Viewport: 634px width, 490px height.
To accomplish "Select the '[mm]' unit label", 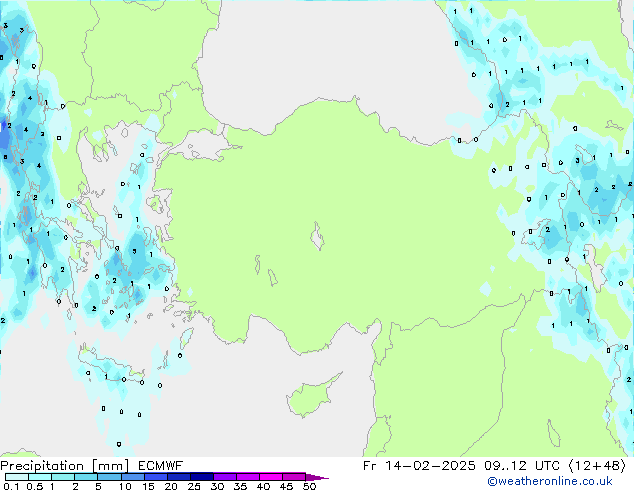I will click(x=110, y=466).
